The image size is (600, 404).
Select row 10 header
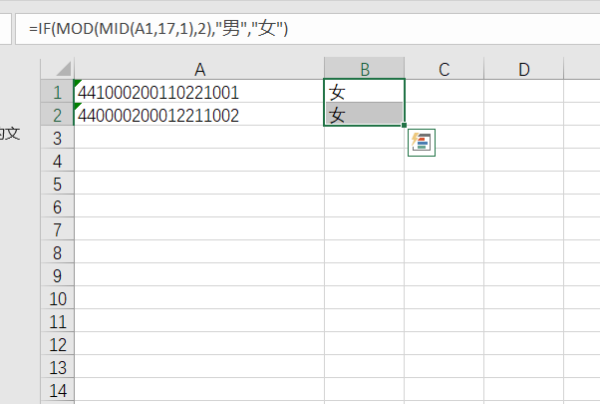pyautogui.click(x=57, y=298)
